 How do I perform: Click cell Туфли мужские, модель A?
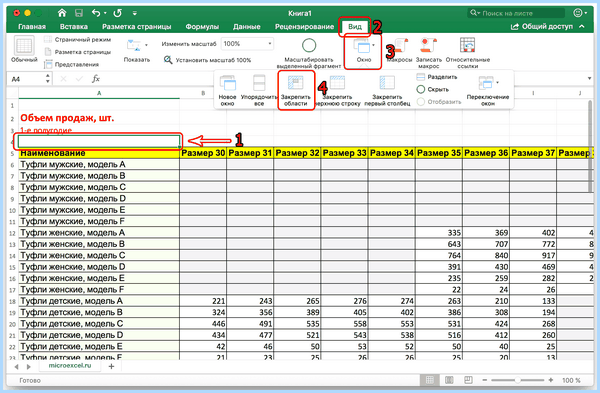coord(99,165)
